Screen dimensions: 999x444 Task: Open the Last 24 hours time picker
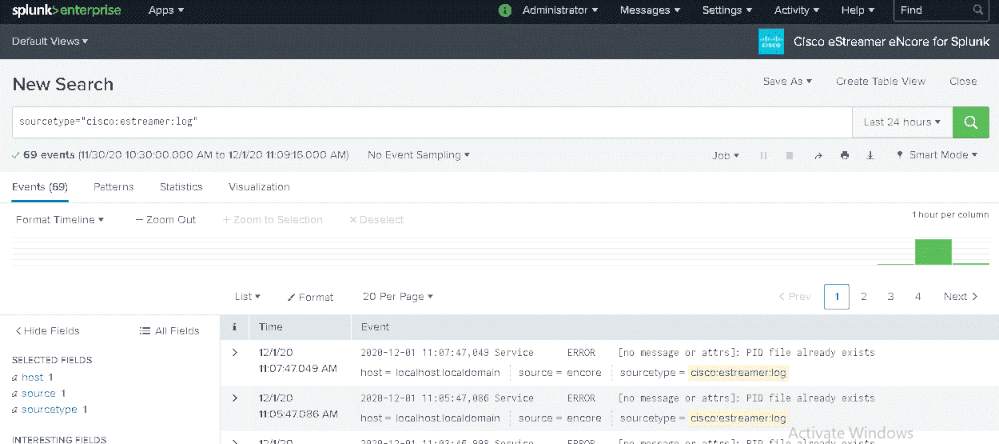[902, 122]
